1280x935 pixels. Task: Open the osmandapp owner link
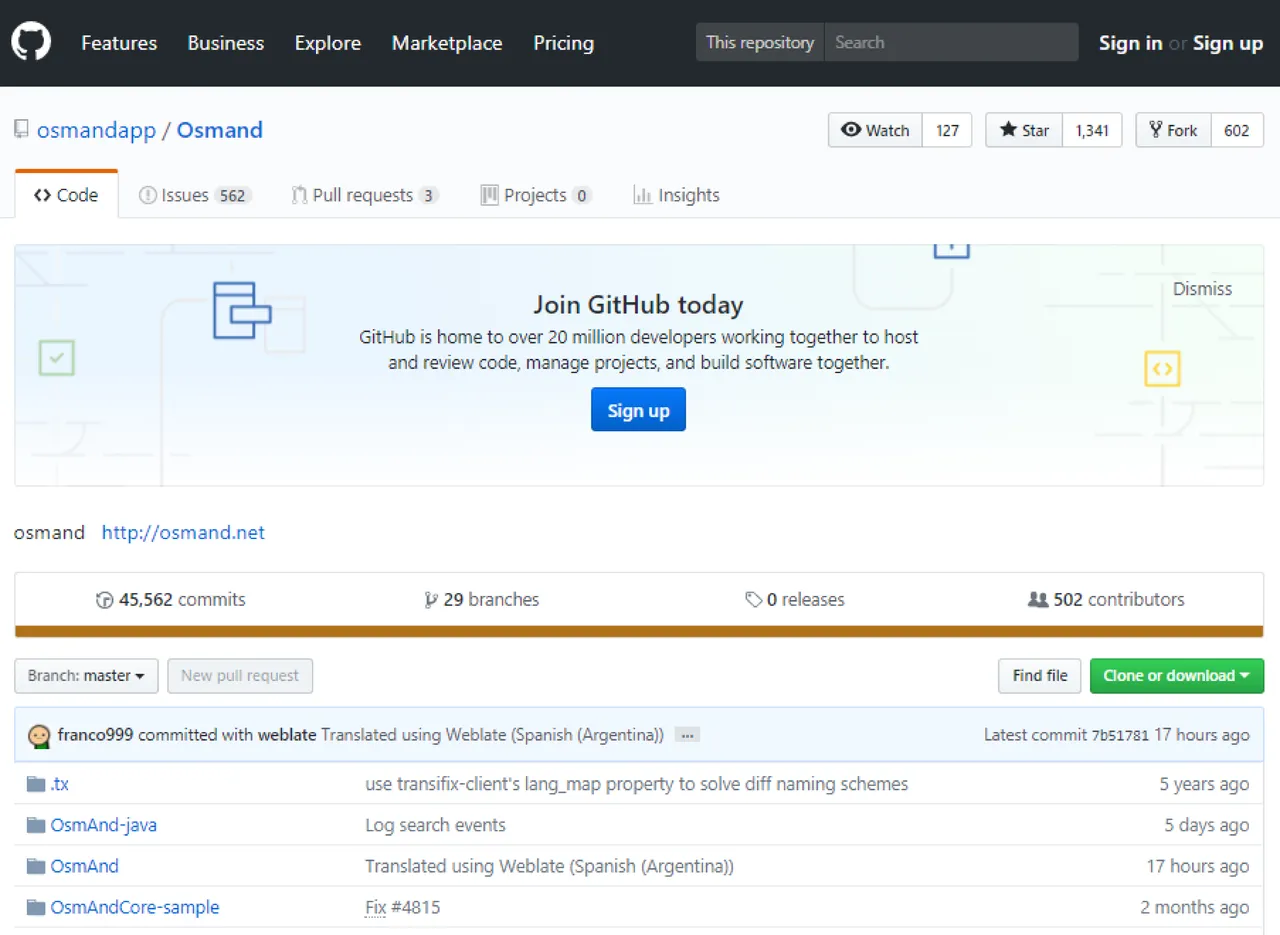[96, 130]
